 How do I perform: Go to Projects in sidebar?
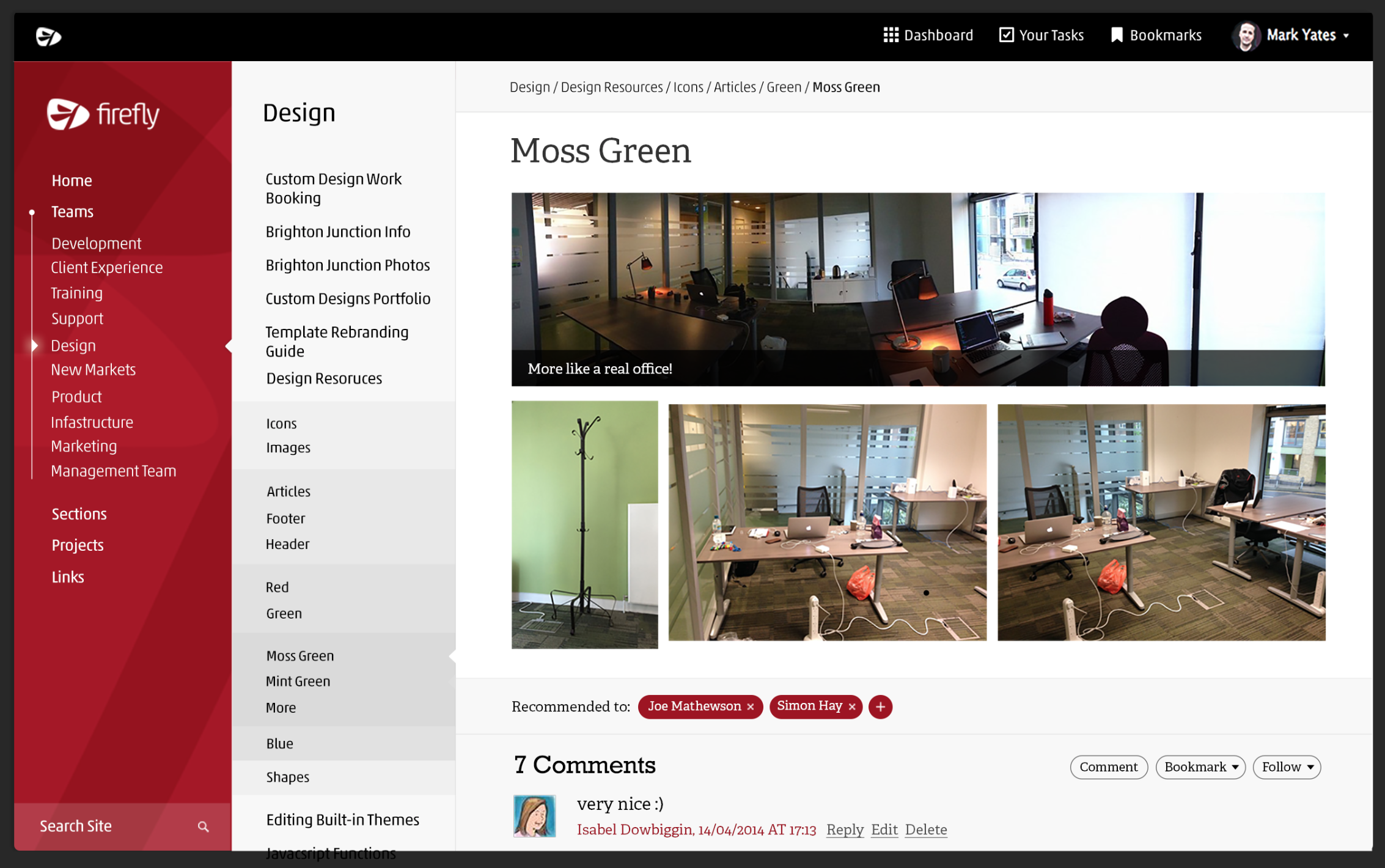pyautogui.click(x=78, y=545)
